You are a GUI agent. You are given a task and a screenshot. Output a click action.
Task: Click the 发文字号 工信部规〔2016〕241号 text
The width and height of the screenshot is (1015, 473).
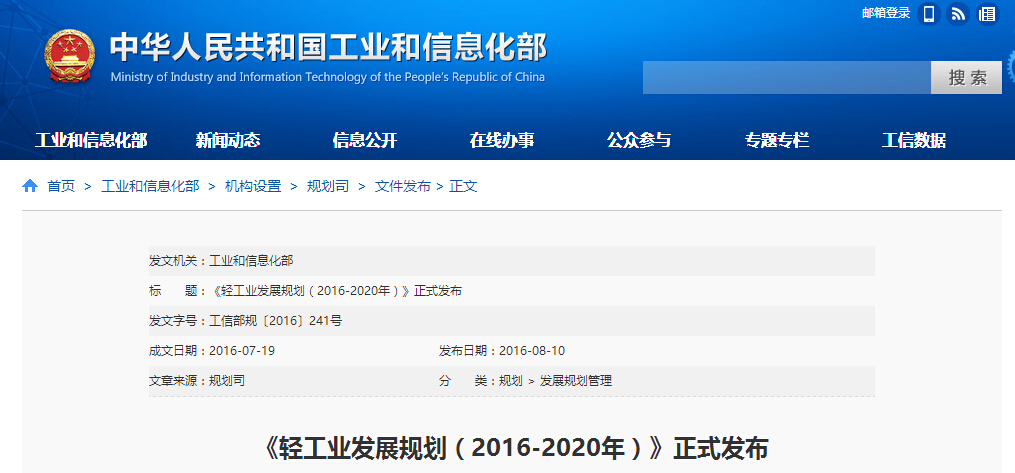[x=245, y=321]
